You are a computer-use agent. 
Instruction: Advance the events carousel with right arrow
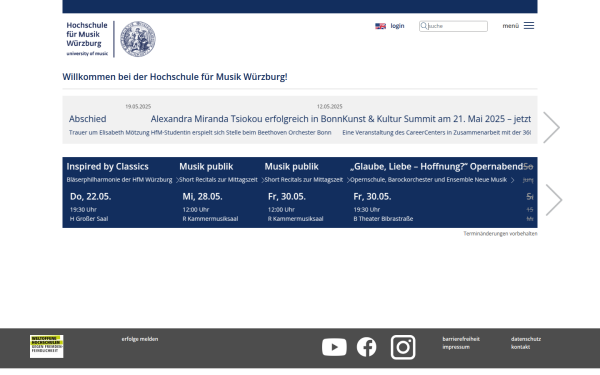[x=554, y=200]
